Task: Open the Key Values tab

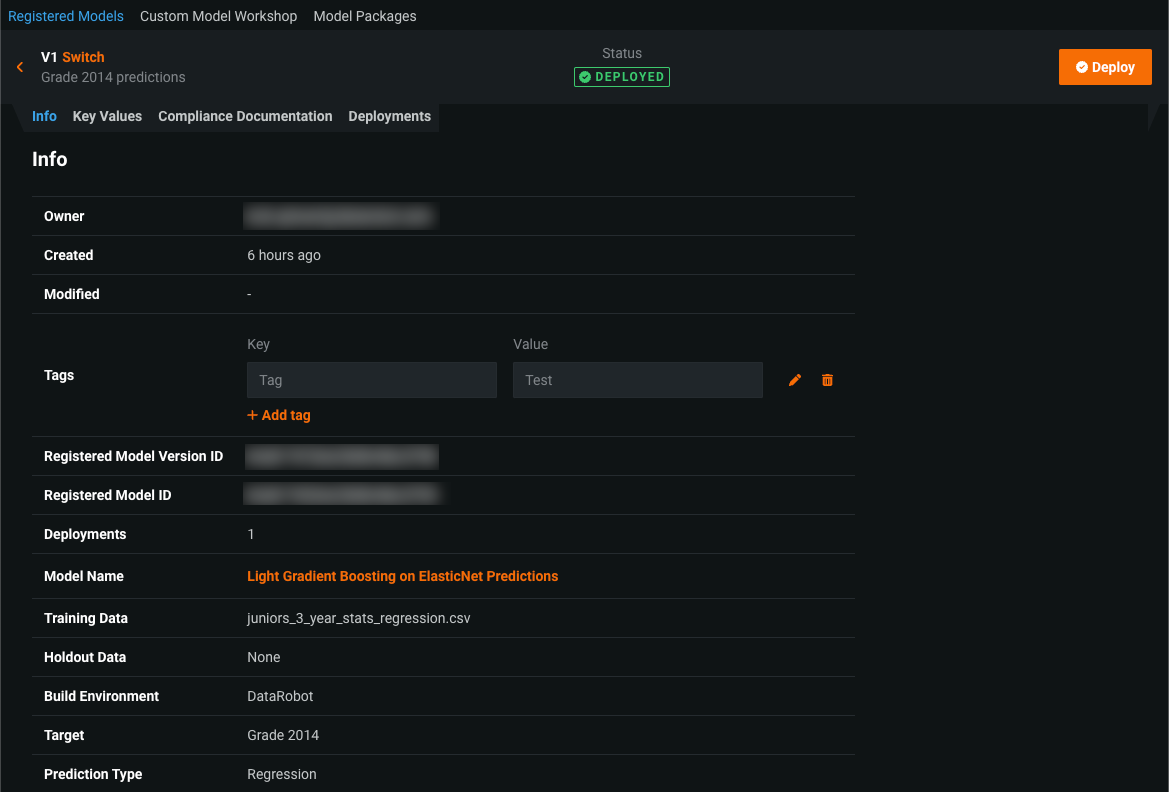Action: [107, 116]
